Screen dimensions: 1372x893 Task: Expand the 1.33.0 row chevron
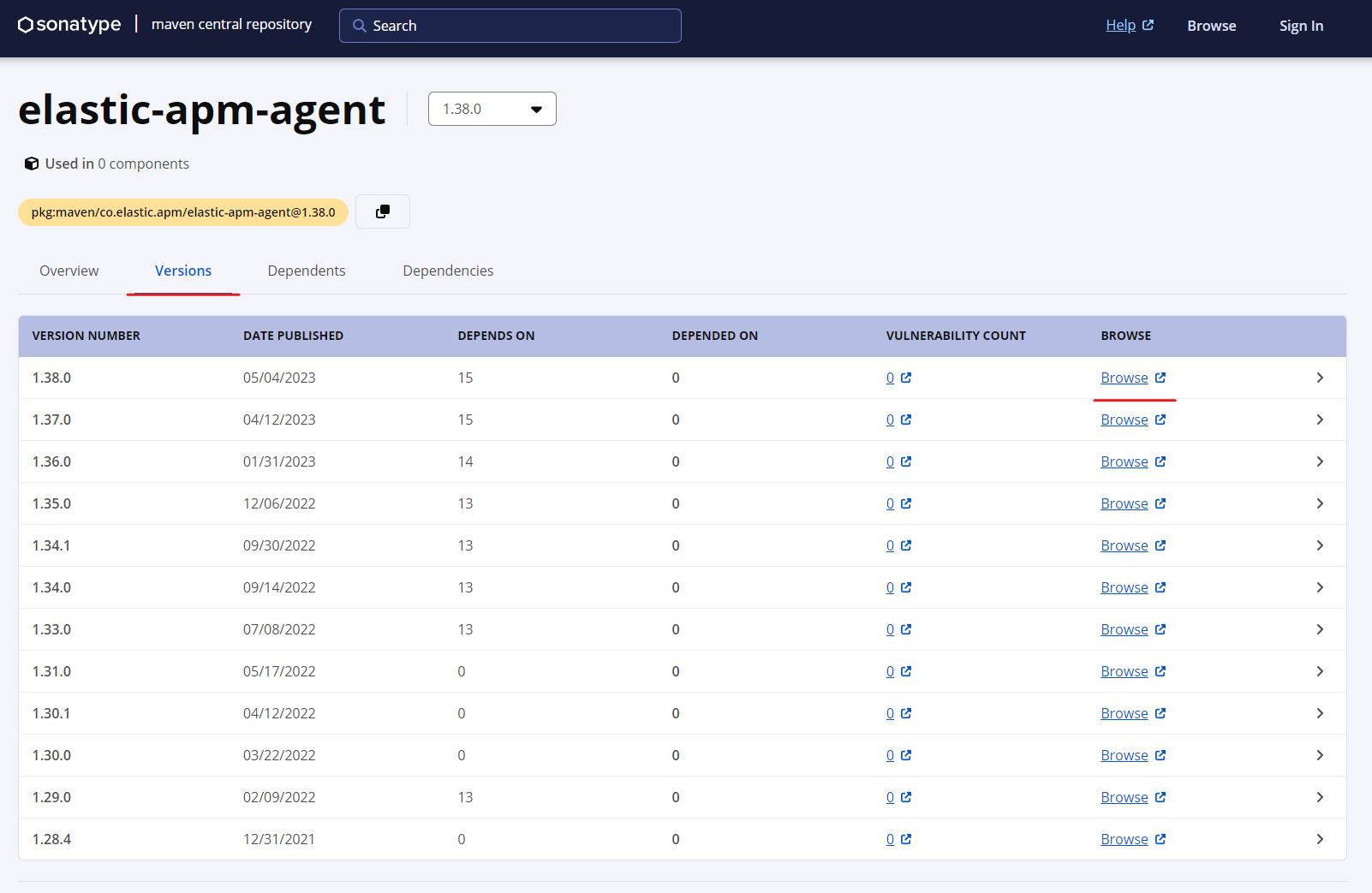[1320, 629]
